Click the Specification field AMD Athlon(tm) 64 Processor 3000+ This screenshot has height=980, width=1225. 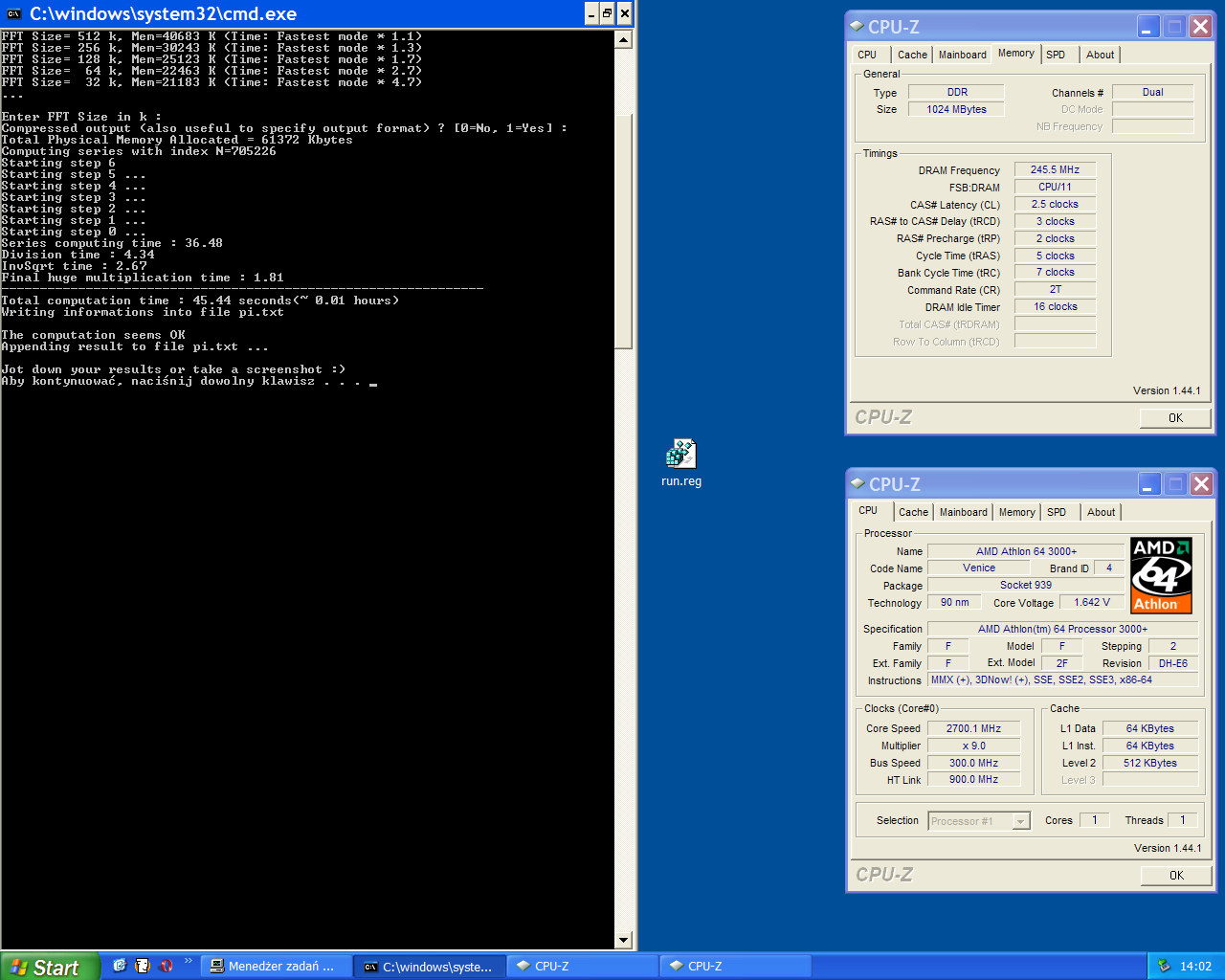pos(1062,629)
